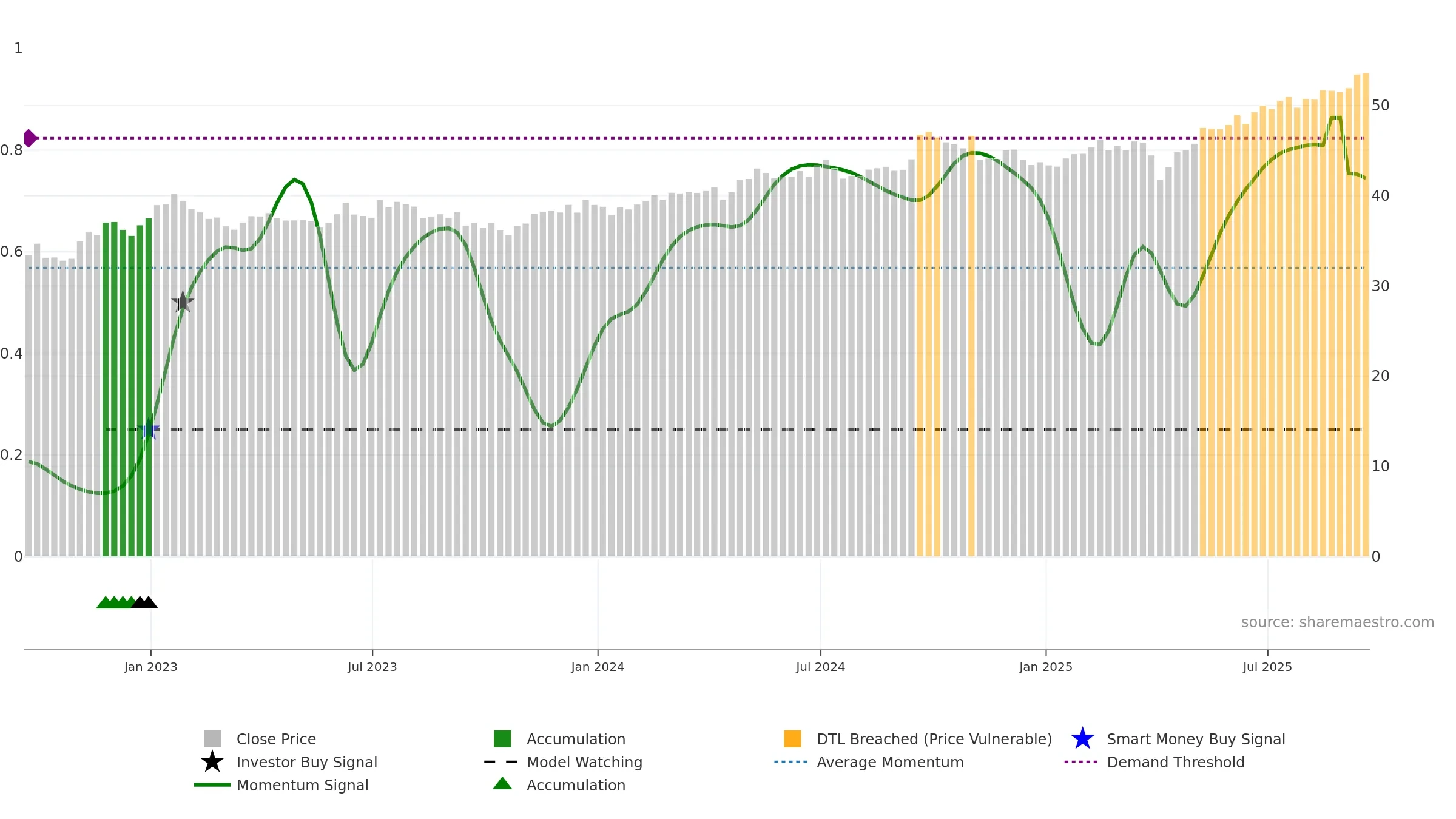Viewport: 1456px width, 819px height.
Task: Click the 50 right axis tick label
Action: click(1380, 106)
